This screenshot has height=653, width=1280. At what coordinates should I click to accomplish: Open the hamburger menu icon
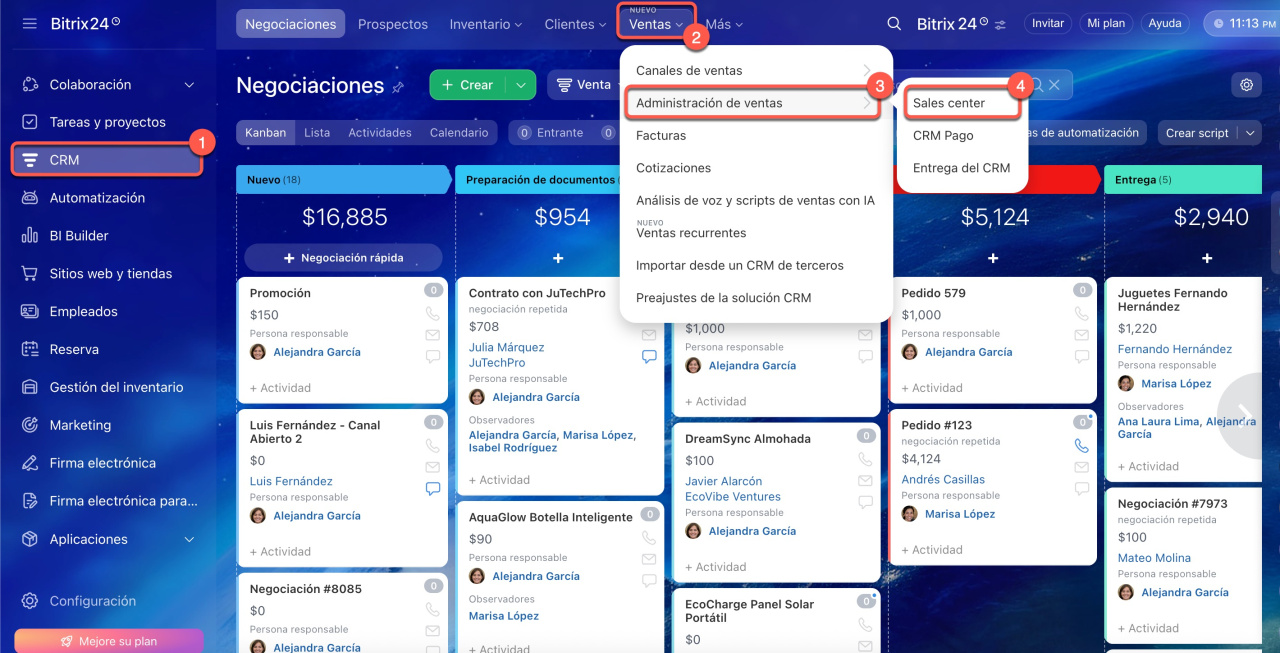[29, 23]
